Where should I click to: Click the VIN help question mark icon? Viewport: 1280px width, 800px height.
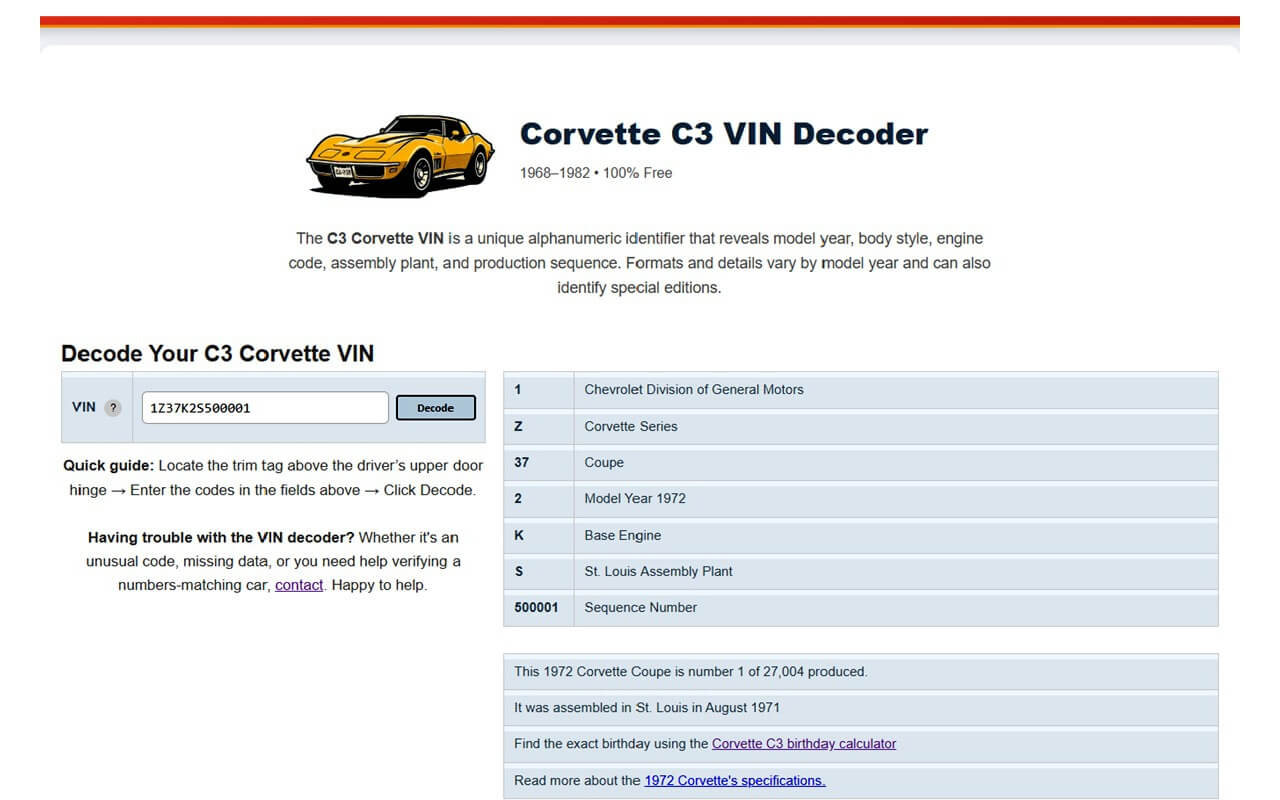coord(113,408)
